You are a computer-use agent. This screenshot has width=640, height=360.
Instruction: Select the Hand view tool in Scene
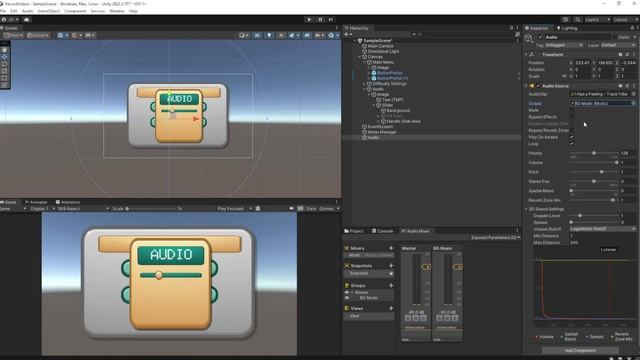click(4, 50)
